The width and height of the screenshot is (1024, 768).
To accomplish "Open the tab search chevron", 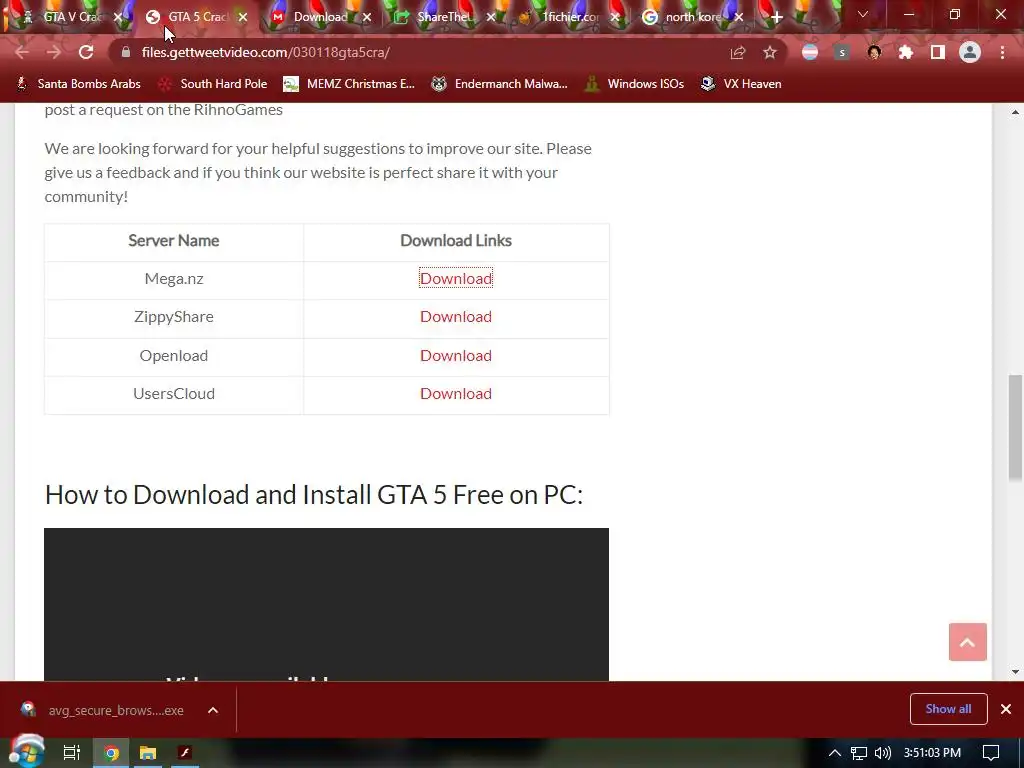I will point(863,14).
